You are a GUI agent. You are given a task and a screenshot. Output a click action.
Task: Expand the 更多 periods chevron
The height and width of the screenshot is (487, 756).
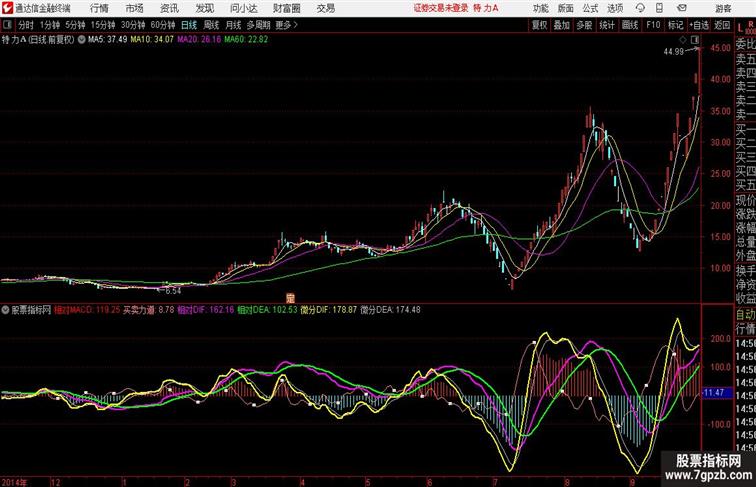286,25
